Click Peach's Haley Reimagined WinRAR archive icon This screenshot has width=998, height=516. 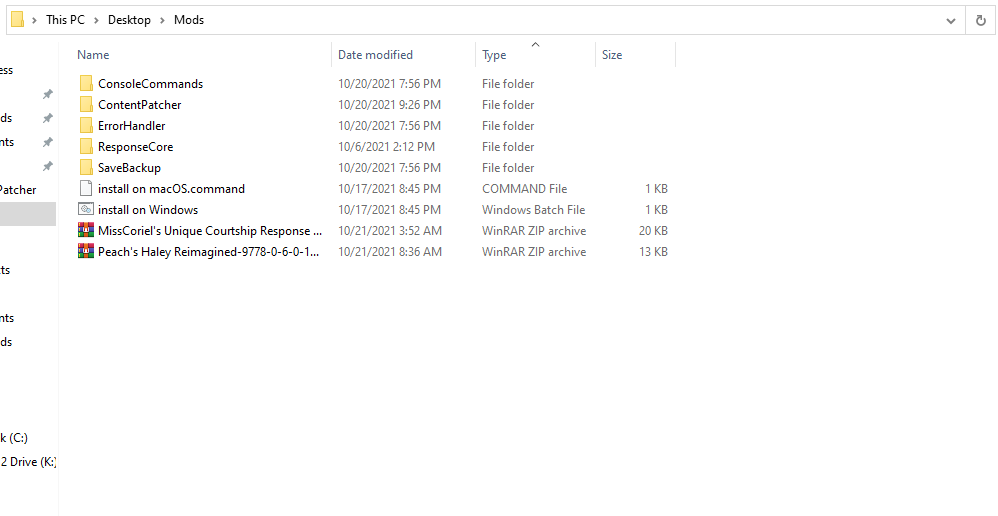pos(86,252)
